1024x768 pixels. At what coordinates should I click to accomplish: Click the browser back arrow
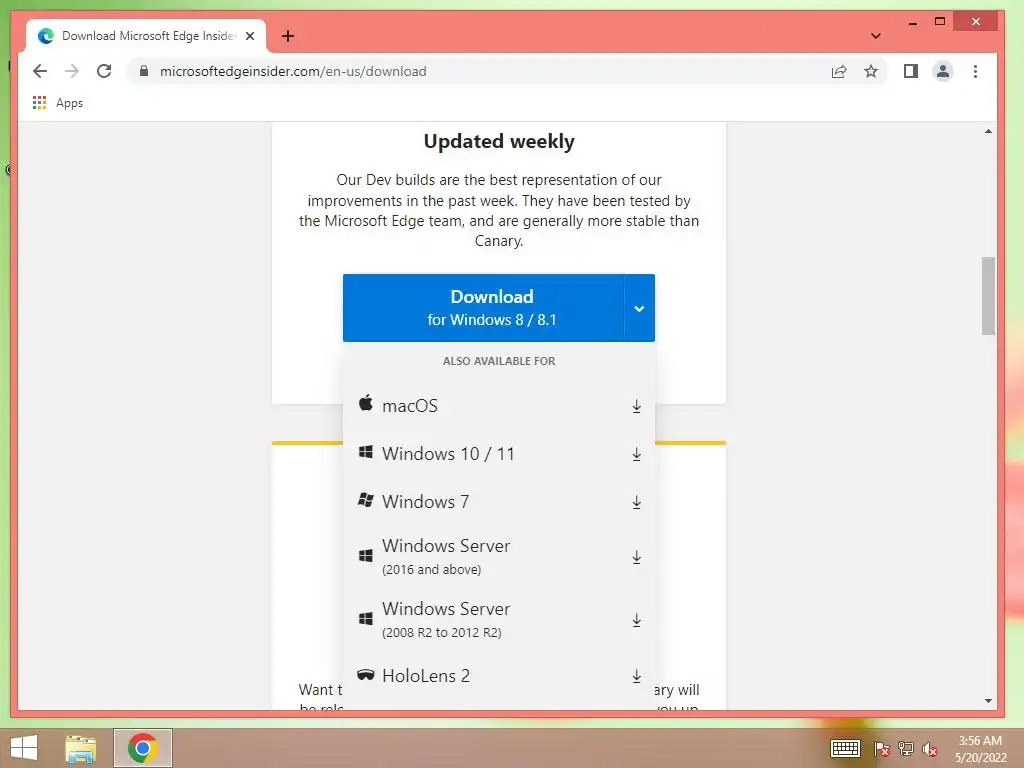pos(40,71)
